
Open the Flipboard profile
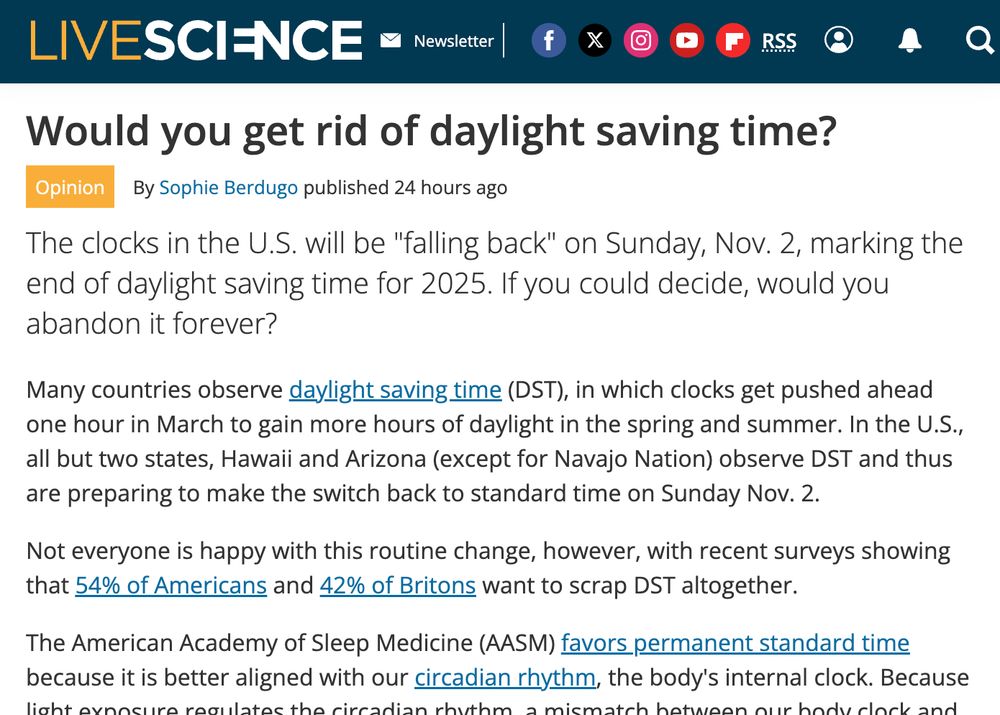(x=733, y=40)
